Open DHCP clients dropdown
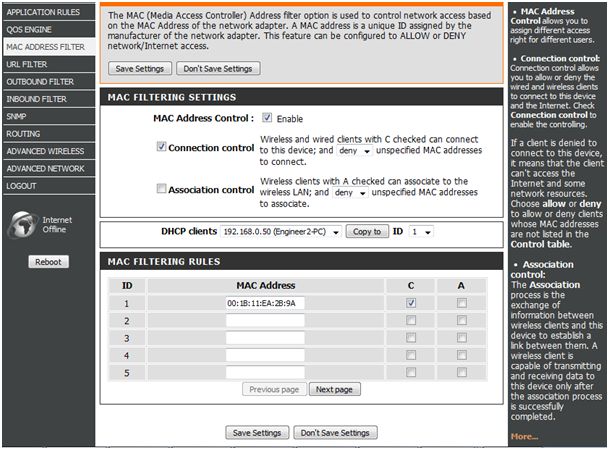The height and width of the screenshot is (450, 609). (281, 232)
